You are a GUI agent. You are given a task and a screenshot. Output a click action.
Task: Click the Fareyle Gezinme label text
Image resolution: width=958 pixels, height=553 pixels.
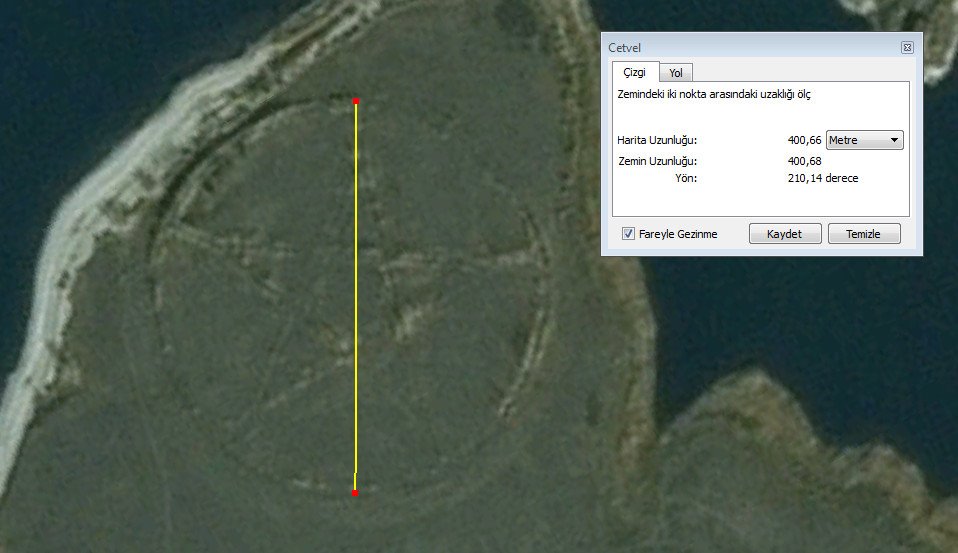click(678, 234)
